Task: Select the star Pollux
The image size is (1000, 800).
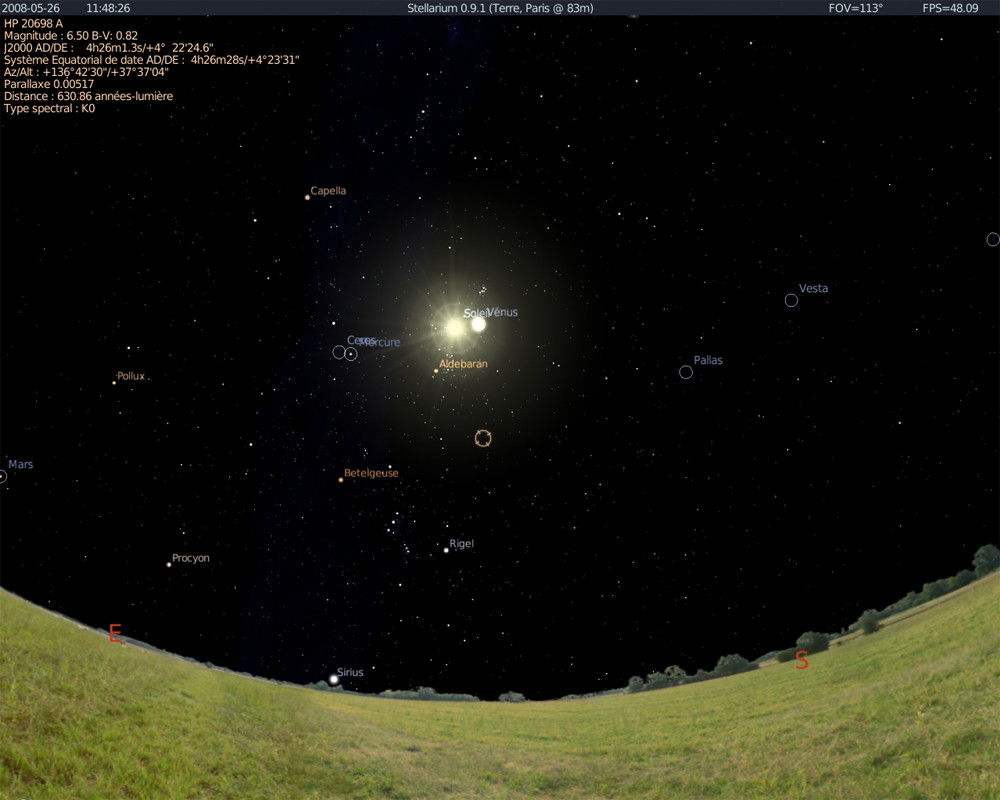Action: (113, 383)
